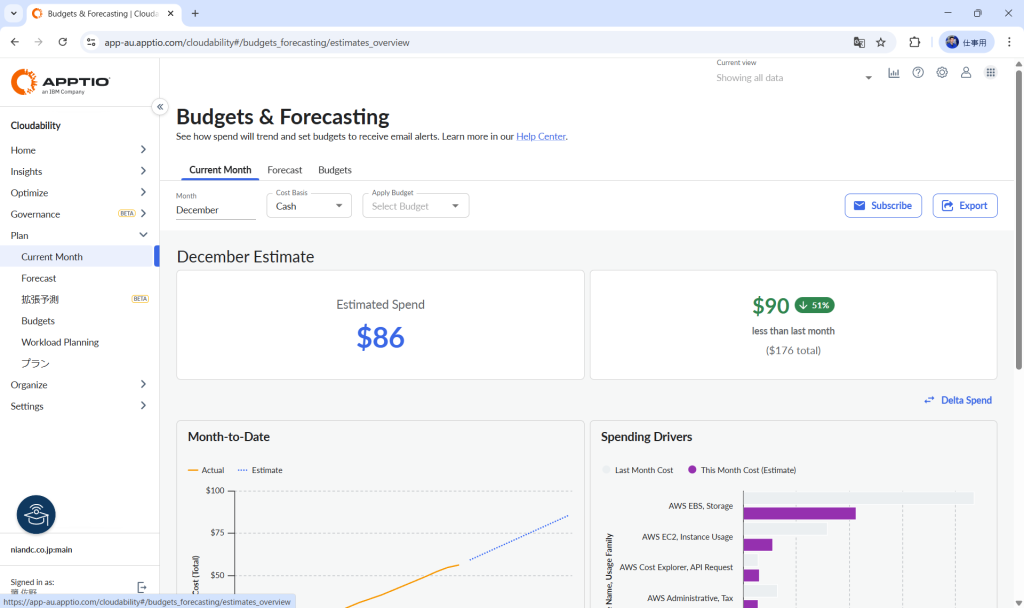1024x608 pixels.
Task: Collapse the left sidebar with the double-chevron
Action: click(160, 106)
